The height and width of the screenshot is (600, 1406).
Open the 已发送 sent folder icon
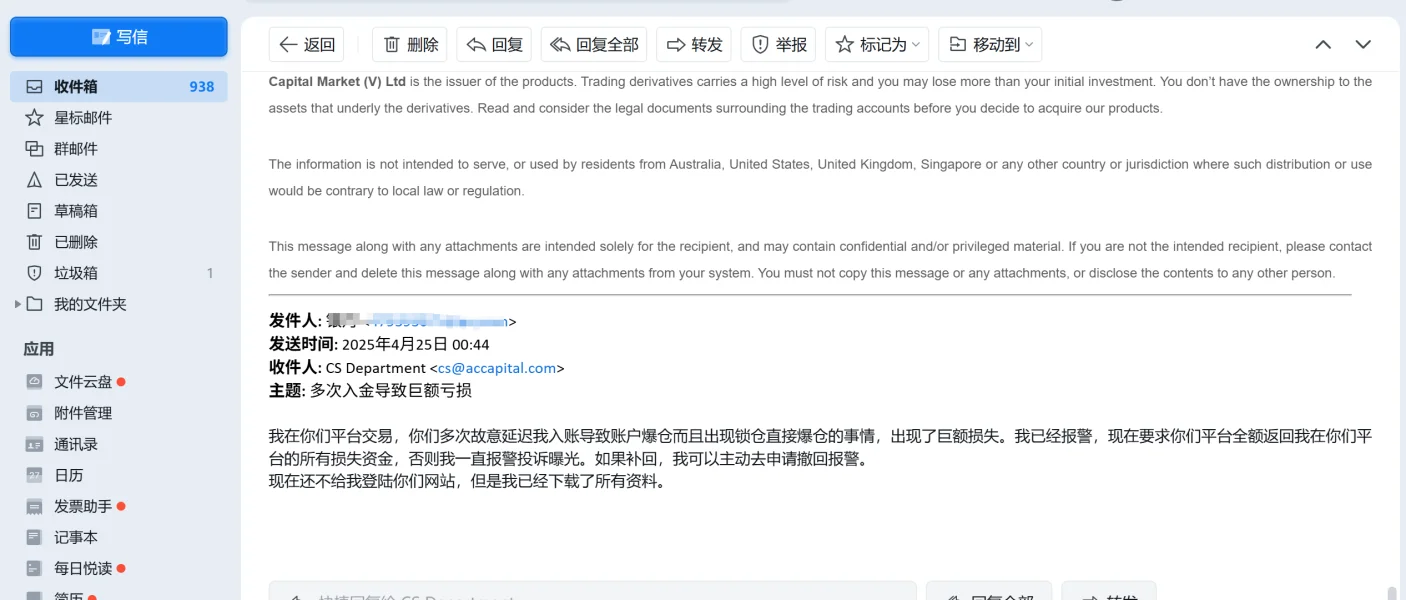click(x=35, y=180)
